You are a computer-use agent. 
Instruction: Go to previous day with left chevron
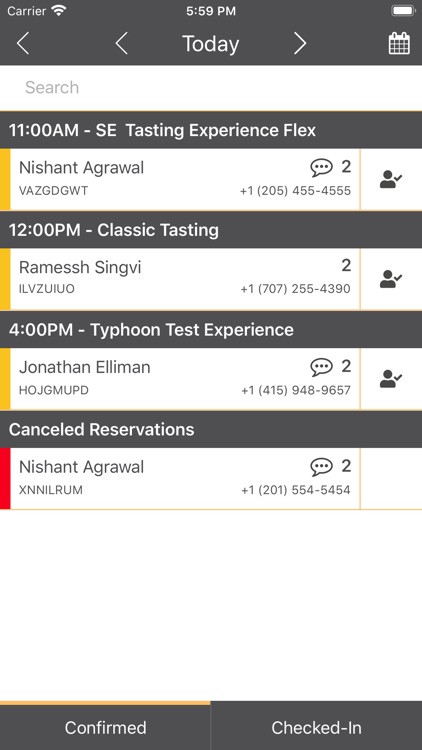122,44
